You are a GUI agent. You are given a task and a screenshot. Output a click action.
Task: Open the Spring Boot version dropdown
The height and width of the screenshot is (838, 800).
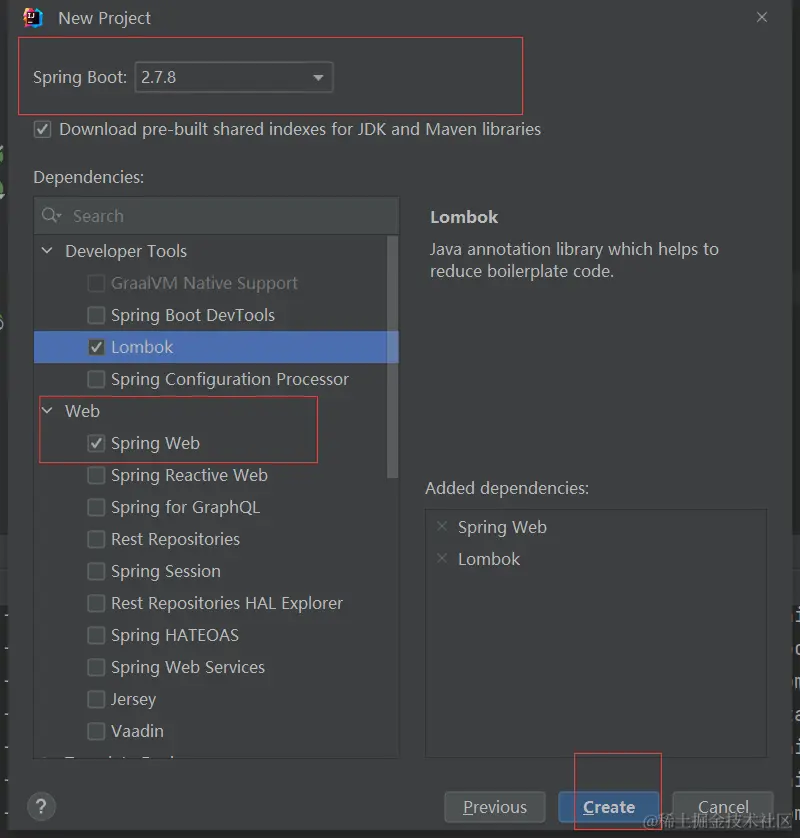coord(234,77)
